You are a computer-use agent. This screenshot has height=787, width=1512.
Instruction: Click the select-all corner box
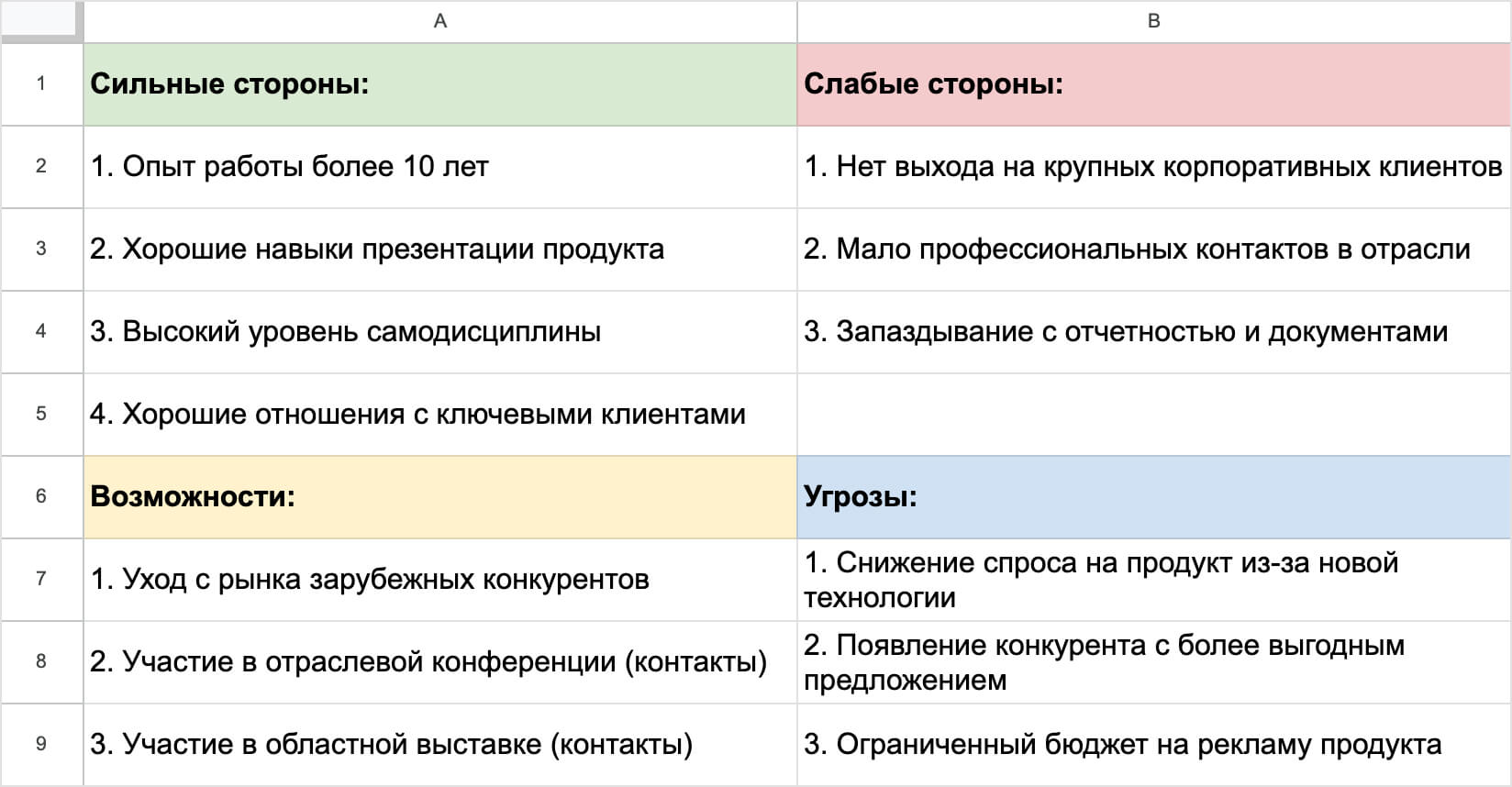click(40, 21)
